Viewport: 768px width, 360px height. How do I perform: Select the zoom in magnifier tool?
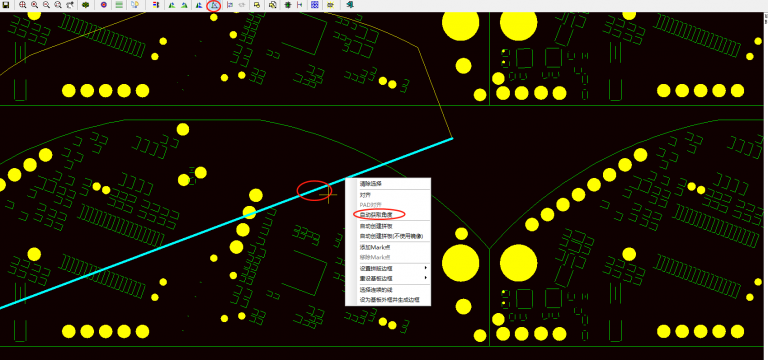point(34,5)
